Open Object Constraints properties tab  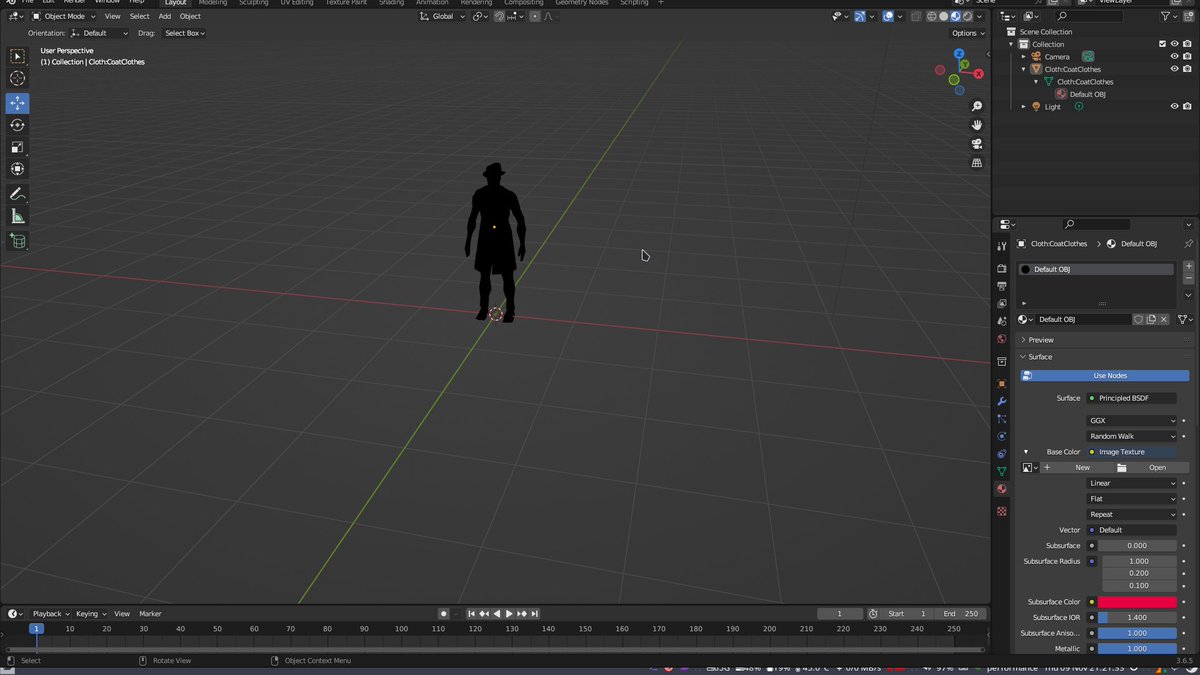click(1001, 454)
